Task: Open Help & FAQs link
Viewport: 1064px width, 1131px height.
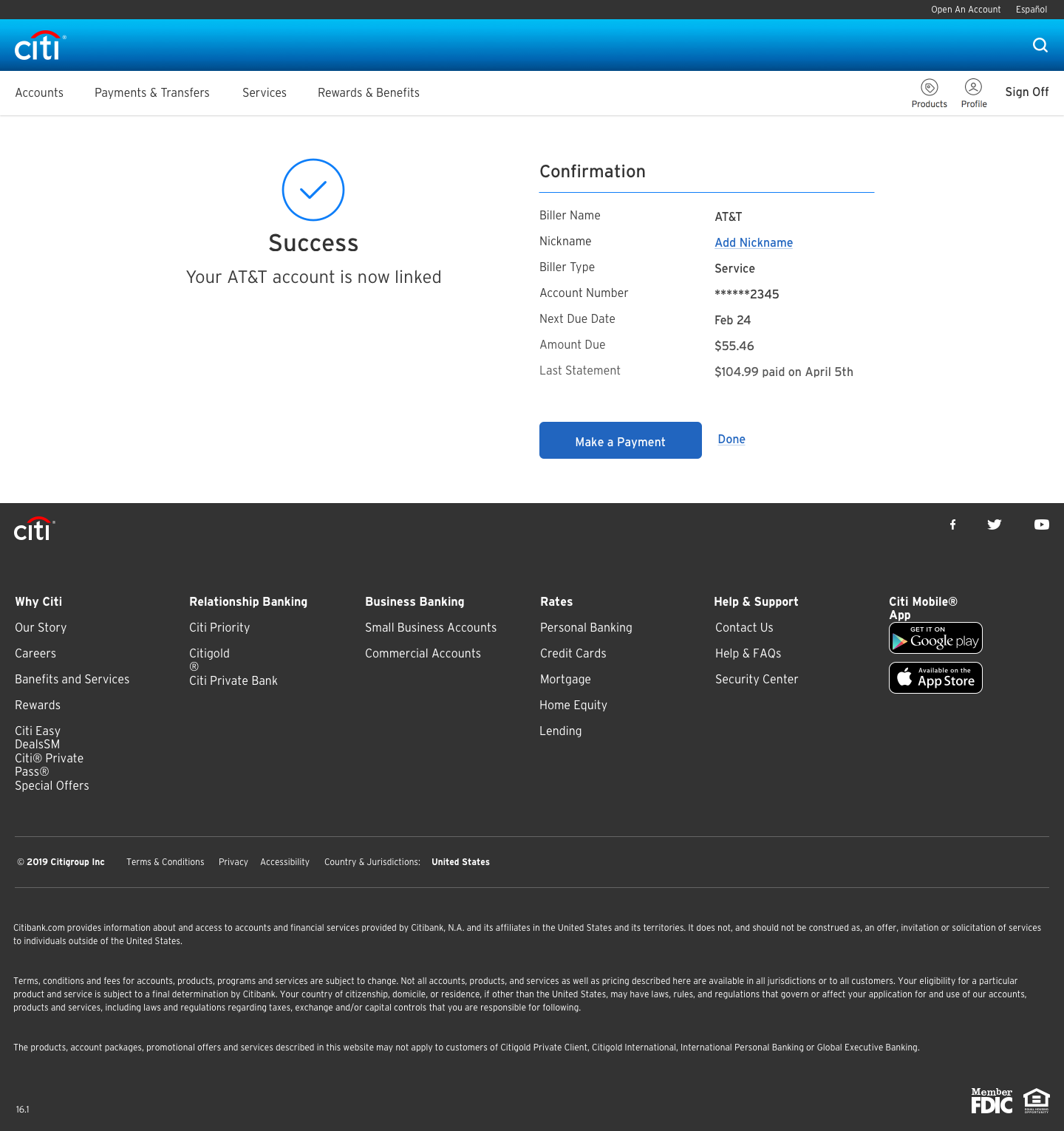Action: [x=748, y=653]
